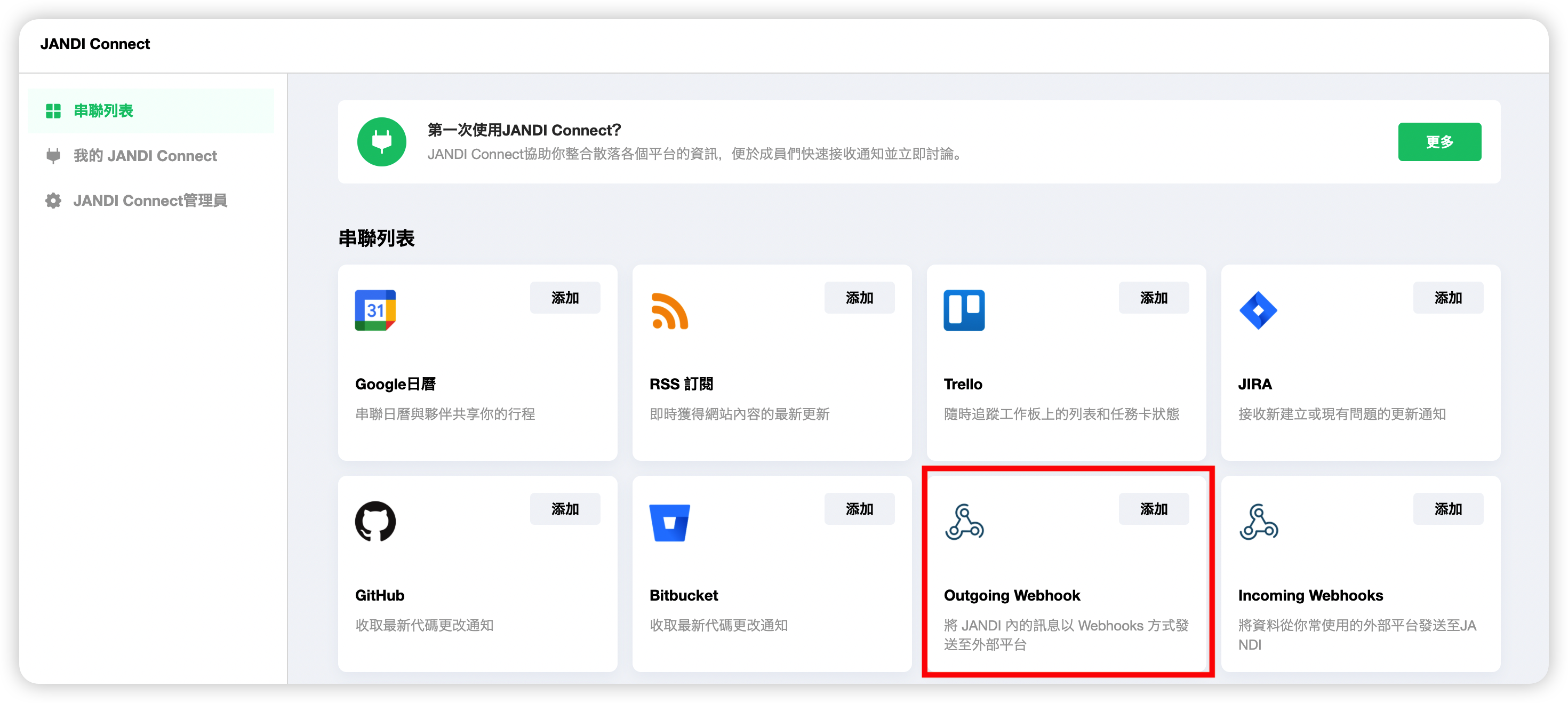The width and height of the screenshot is (1568, 703).
Task: Add the GitHub integration
Action: click(564, 509)
